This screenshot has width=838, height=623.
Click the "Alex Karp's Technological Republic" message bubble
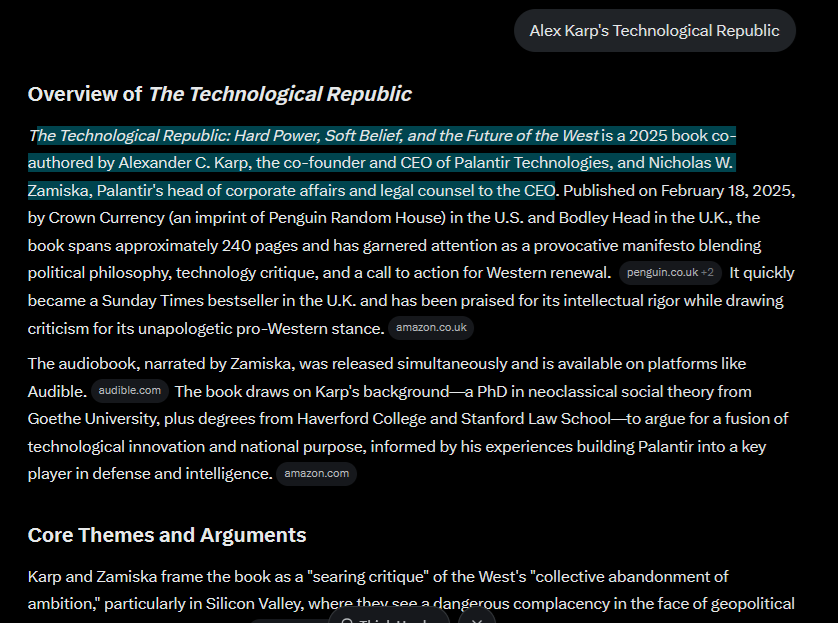655,30
